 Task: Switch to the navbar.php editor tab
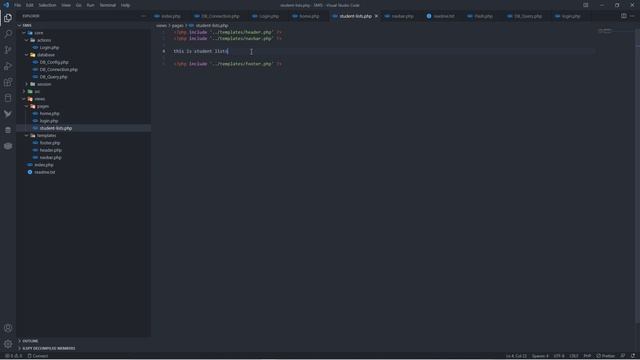pyautogui.click(x=402, y=16)
